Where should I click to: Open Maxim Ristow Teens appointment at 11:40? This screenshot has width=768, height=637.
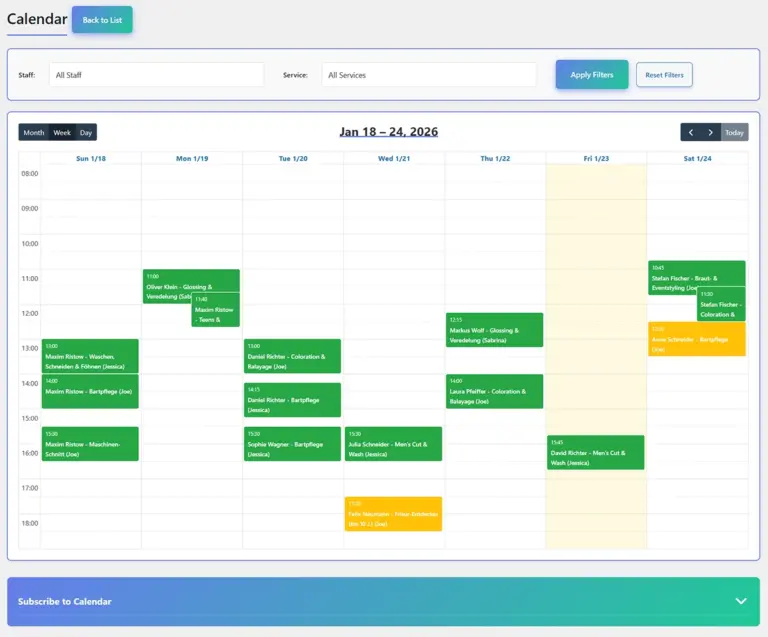point(216,309)
